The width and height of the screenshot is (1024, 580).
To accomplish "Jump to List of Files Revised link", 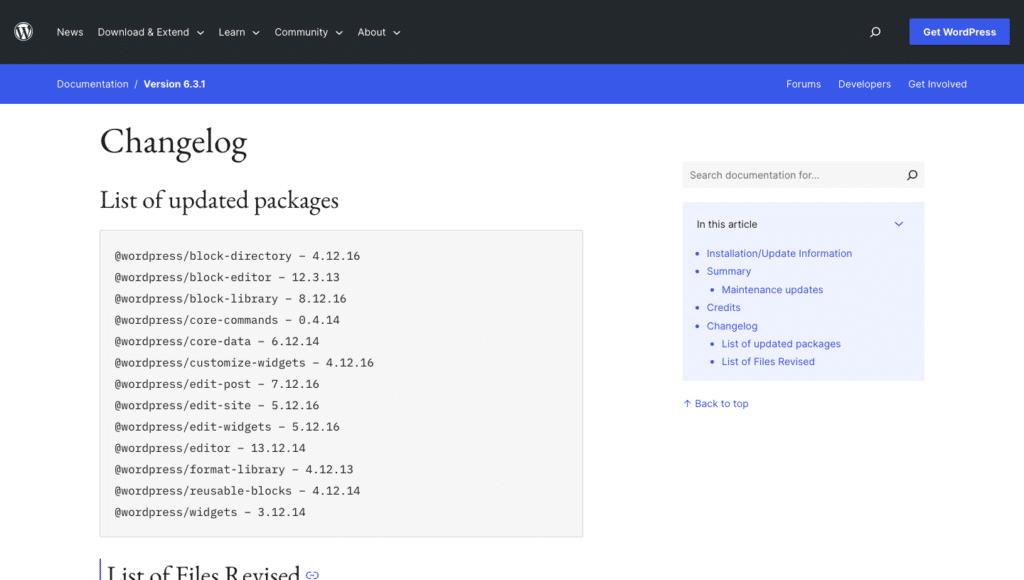I will point(767,362).
